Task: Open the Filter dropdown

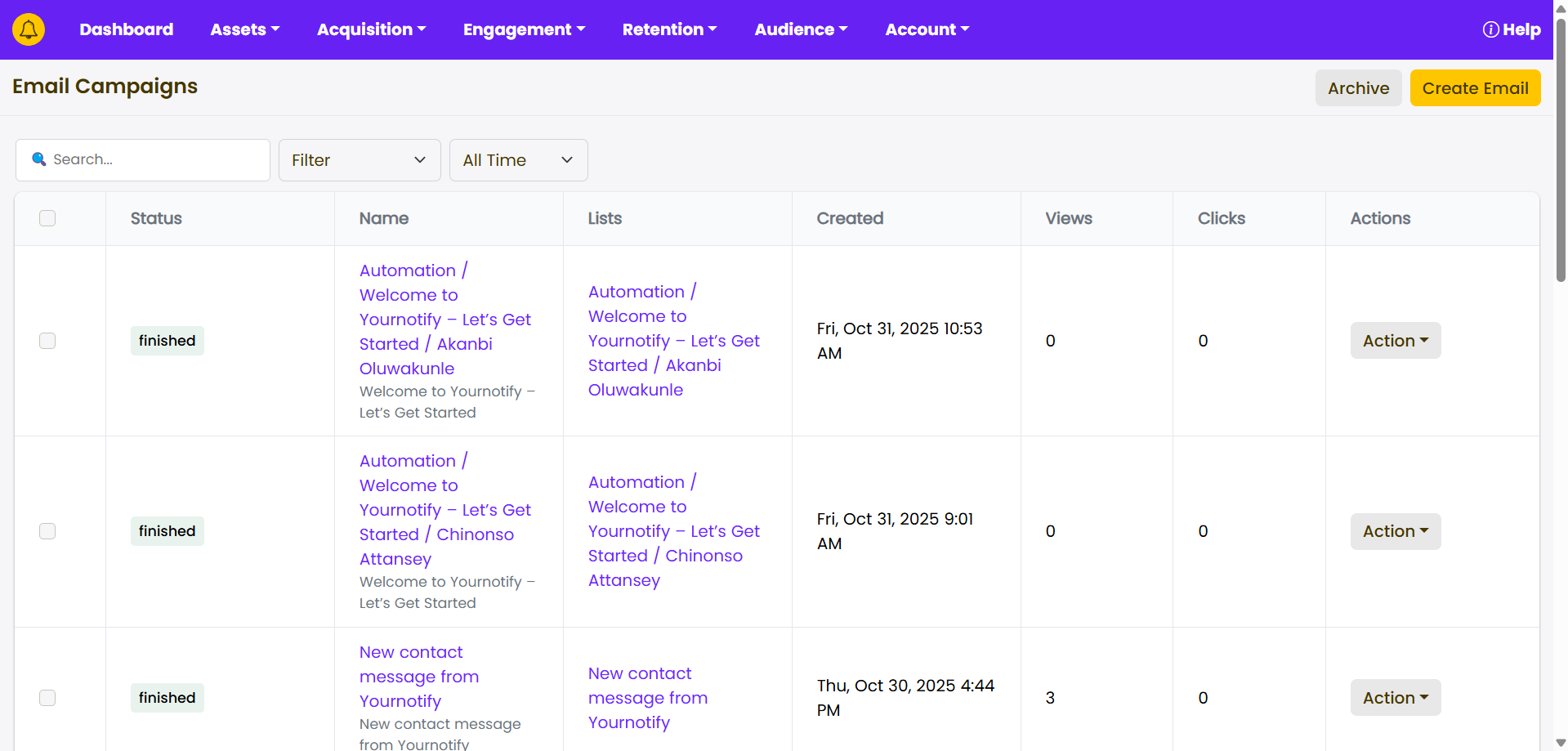Action: point(359,160)
